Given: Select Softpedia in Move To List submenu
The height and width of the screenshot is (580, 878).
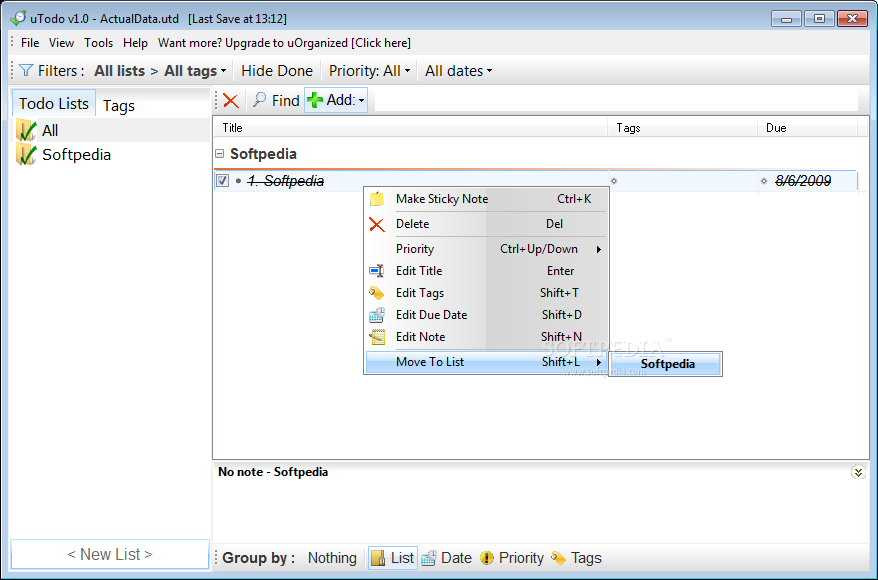Looking at the screenshot, I should pos(665,364).
